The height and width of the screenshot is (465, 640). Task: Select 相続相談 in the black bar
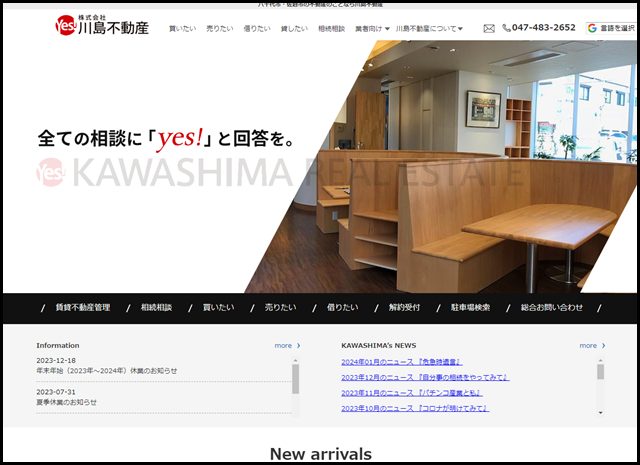[156, 308]
